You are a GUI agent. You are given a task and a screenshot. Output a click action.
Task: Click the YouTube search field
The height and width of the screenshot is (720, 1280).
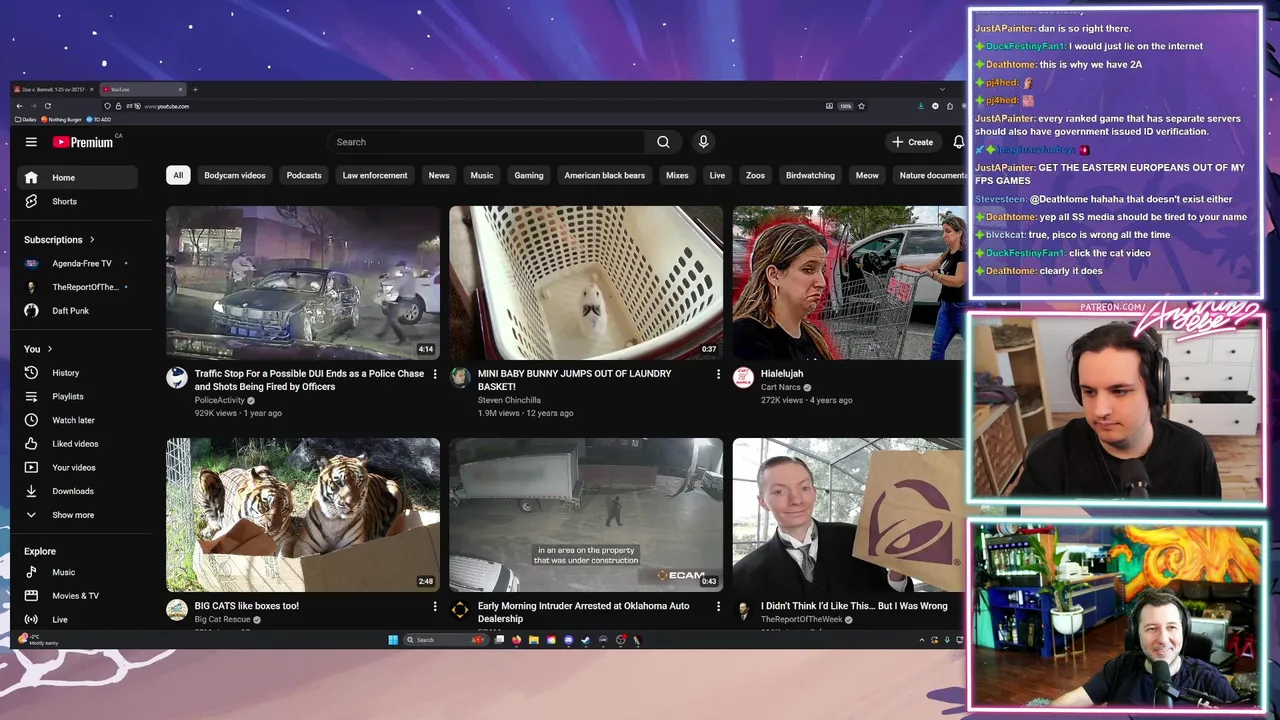click(487, 142)
